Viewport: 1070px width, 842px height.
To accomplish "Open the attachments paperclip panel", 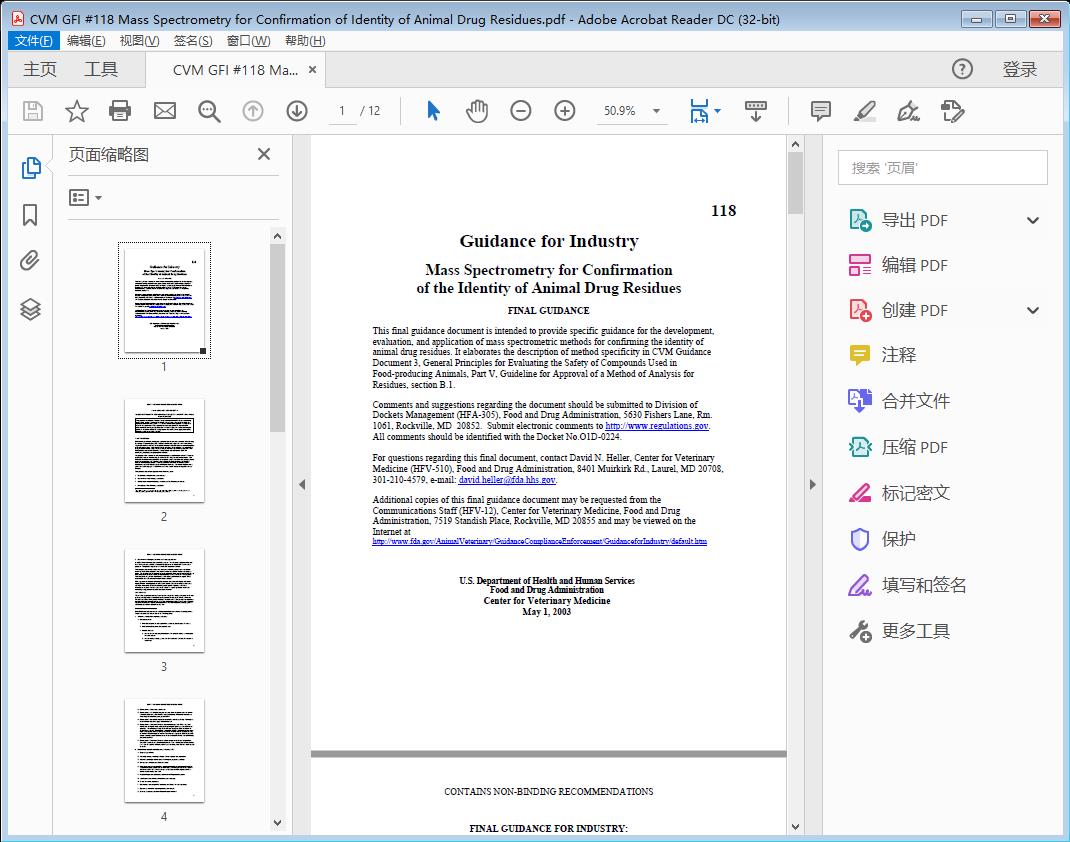I will (x=30, y=262).
